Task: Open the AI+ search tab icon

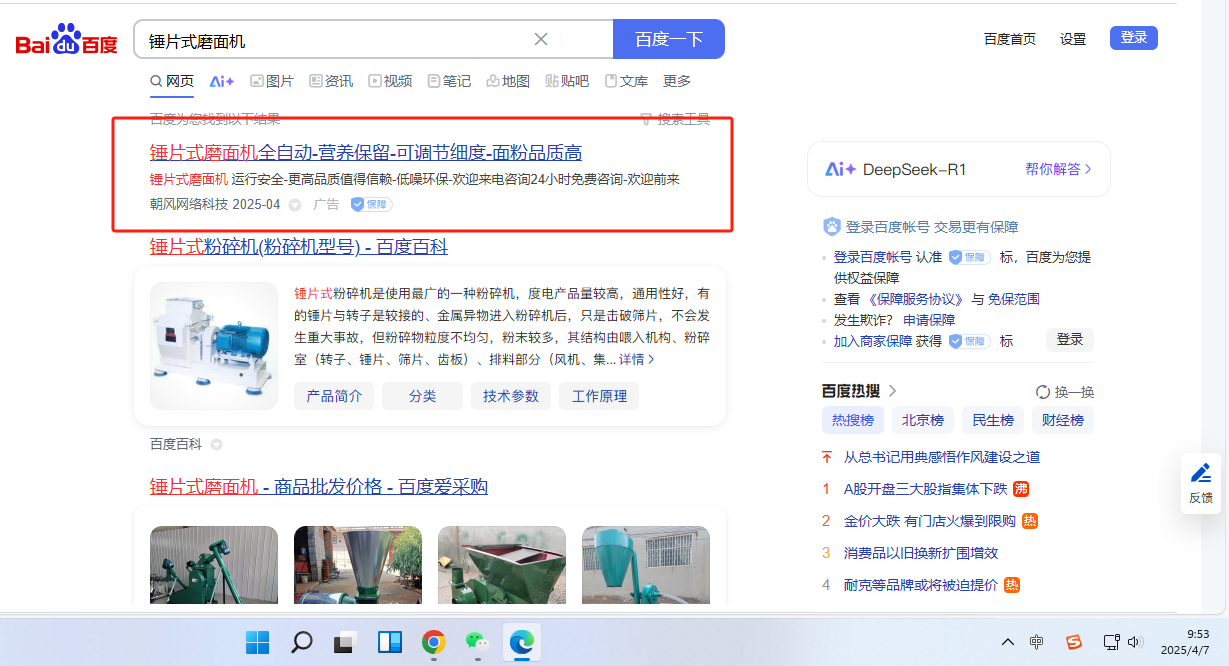Action: click(221, 81)
